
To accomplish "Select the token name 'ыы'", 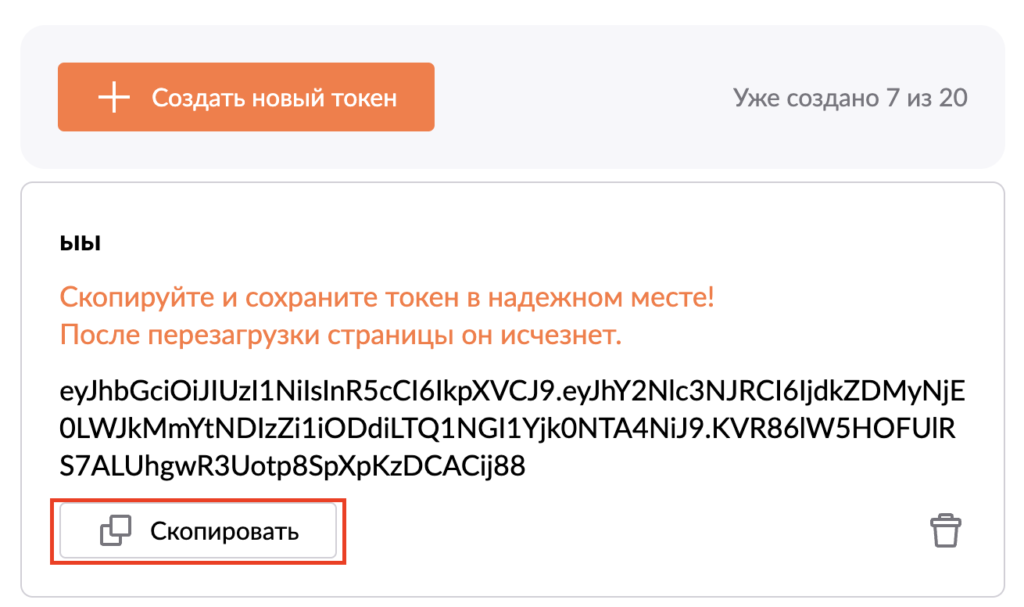I will pyautogui.click(x=80, y=242).
